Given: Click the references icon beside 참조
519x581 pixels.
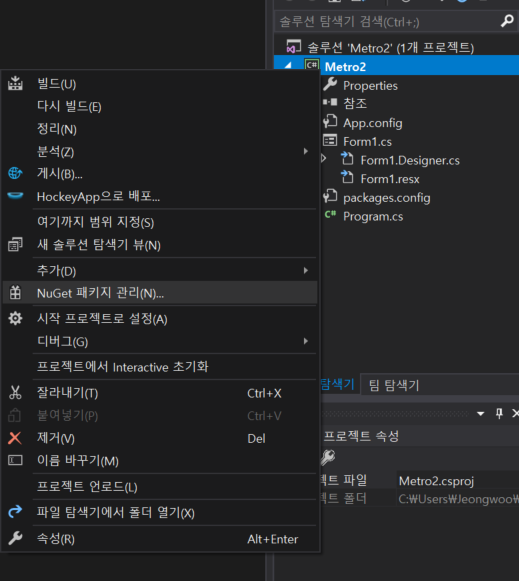Looking at the screenshot, I should pos(330,102).
